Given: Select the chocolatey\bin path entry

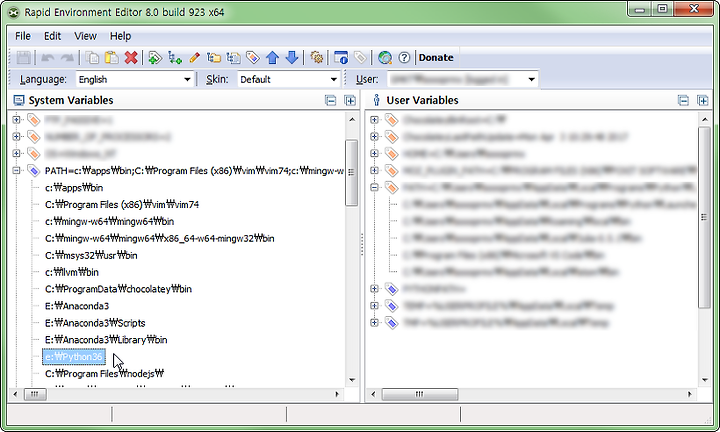Looking at the screenshot, I should click(x=118, y=289).
